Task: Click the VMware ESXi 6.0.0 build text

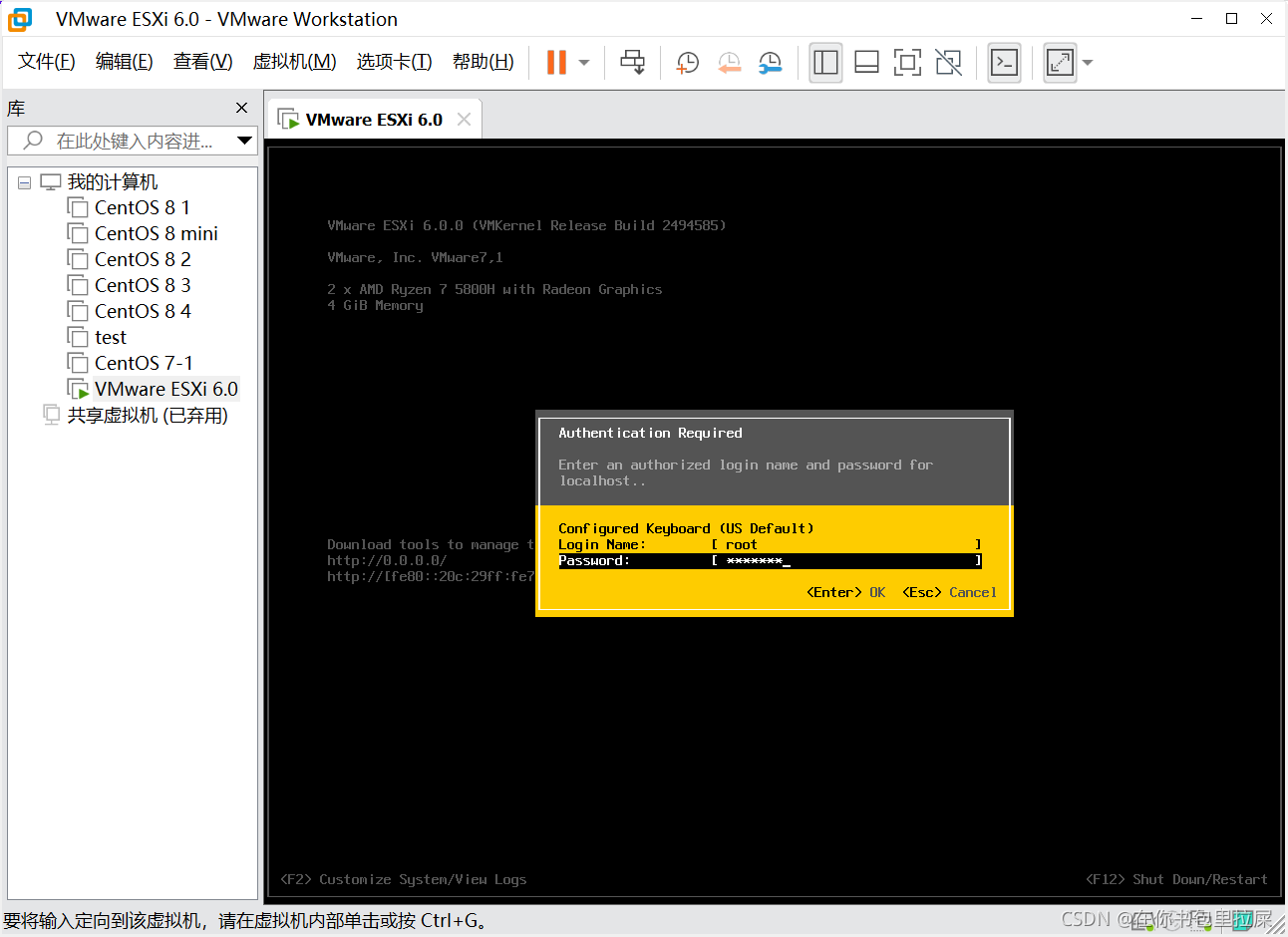Action: [526, 225]
